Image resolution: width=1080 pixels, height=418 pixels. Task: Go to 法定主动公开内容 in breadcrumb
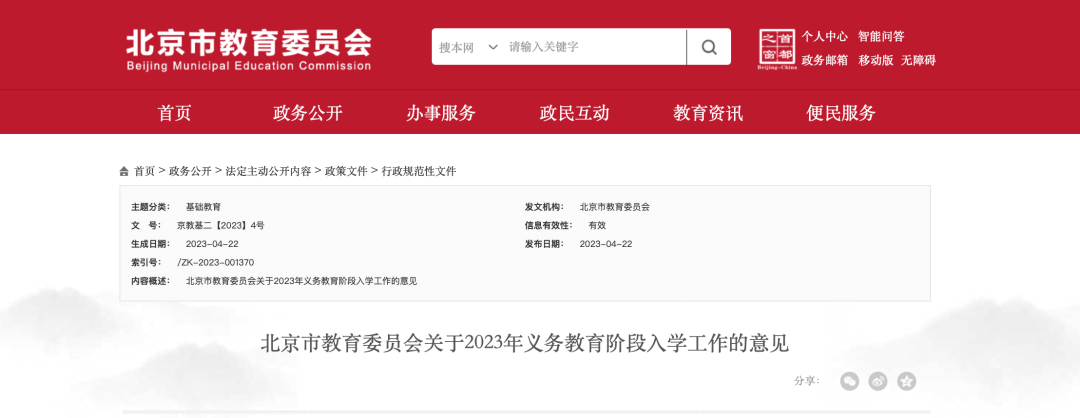(x=268, y=171)
